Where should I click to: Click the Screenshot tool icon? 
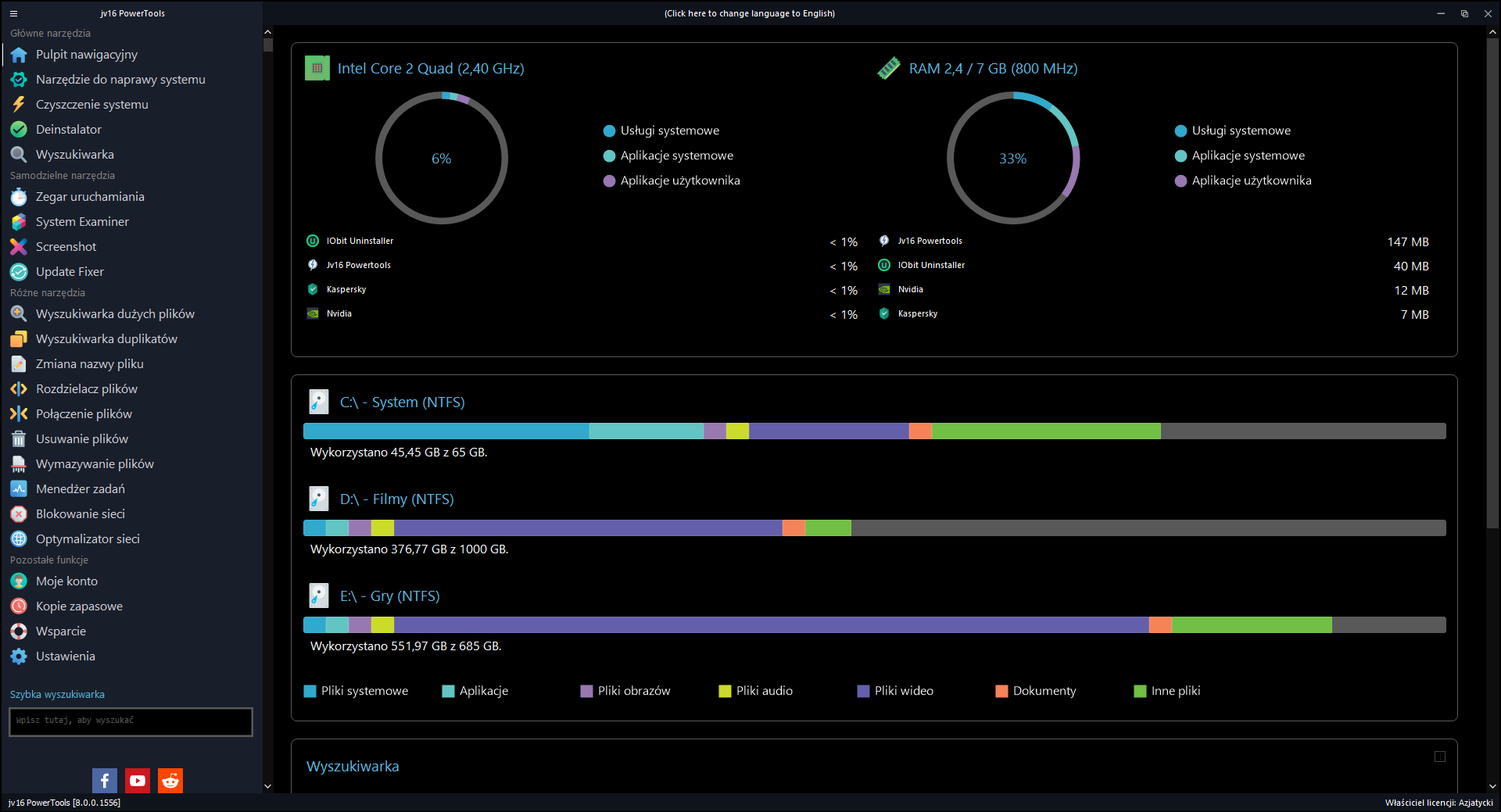(19, 247)
